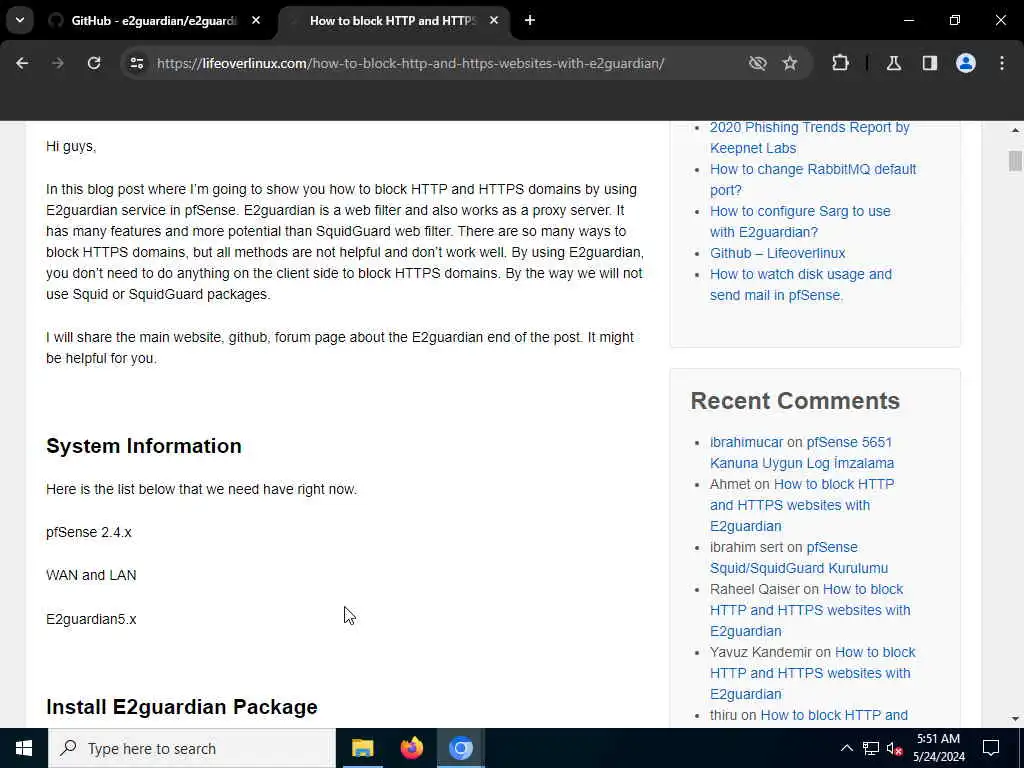Click the WAN and LAN text

tap(91, 575)
